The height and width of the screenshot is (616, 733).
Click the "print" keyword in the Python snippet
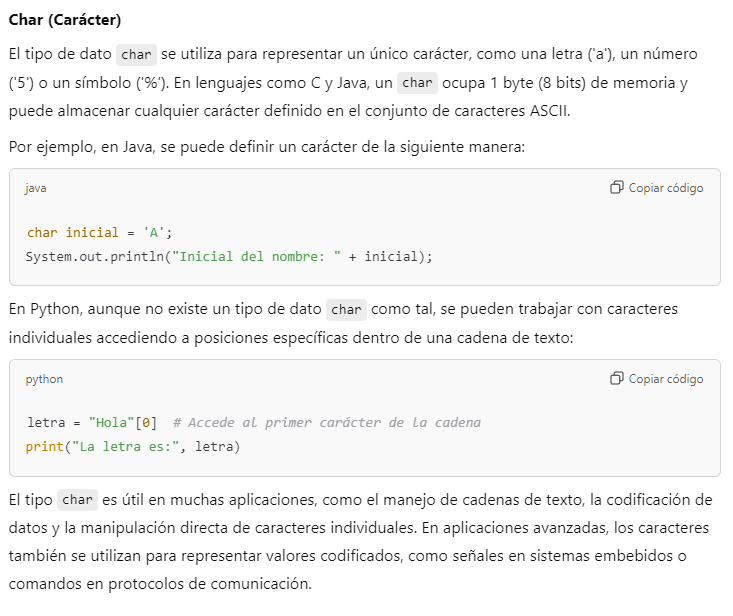pyautogui.click(x=45, y=446)
